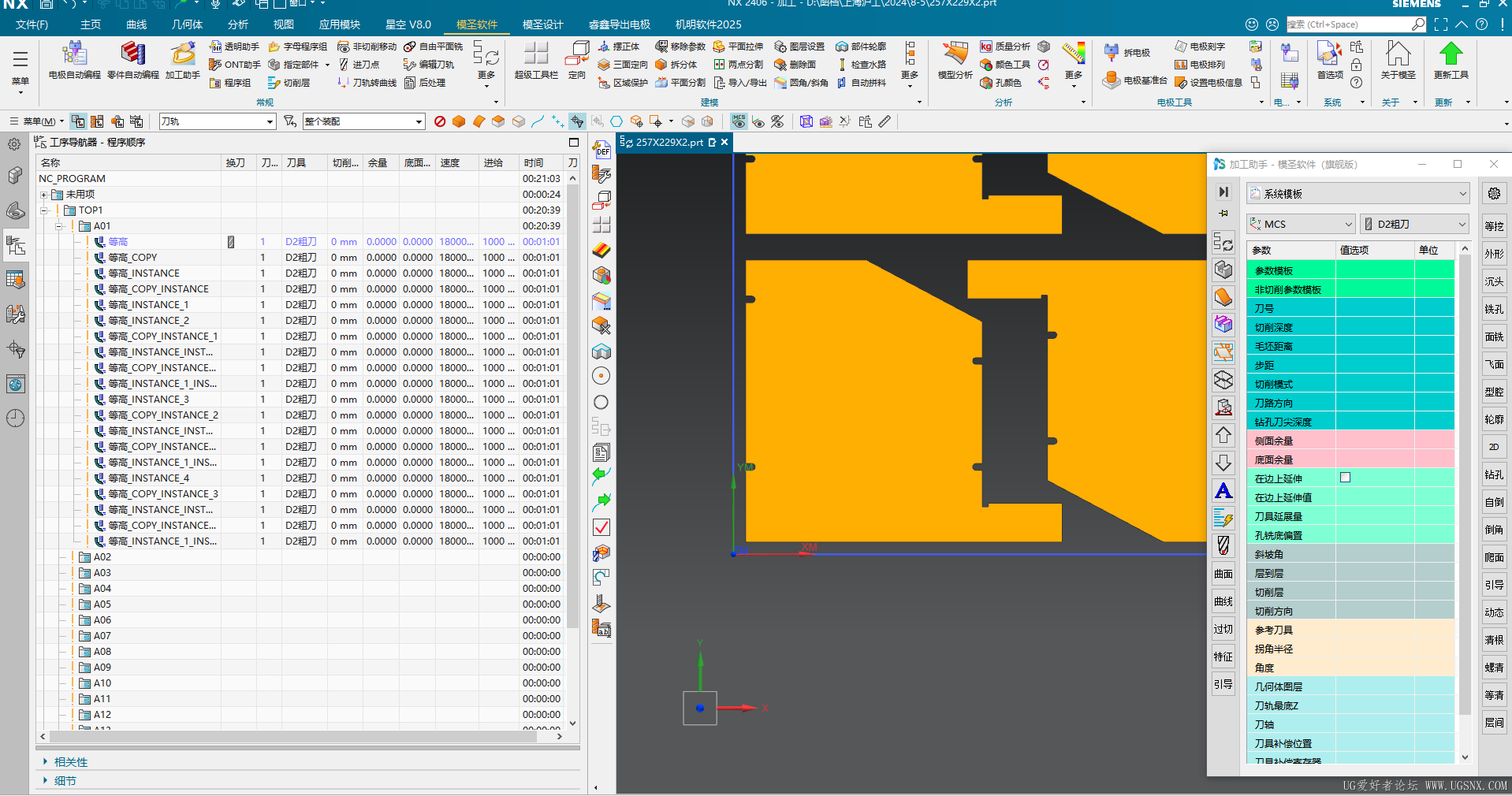
Task: Click the 模型分析 model analysis tool
Action: click(955, 61)
